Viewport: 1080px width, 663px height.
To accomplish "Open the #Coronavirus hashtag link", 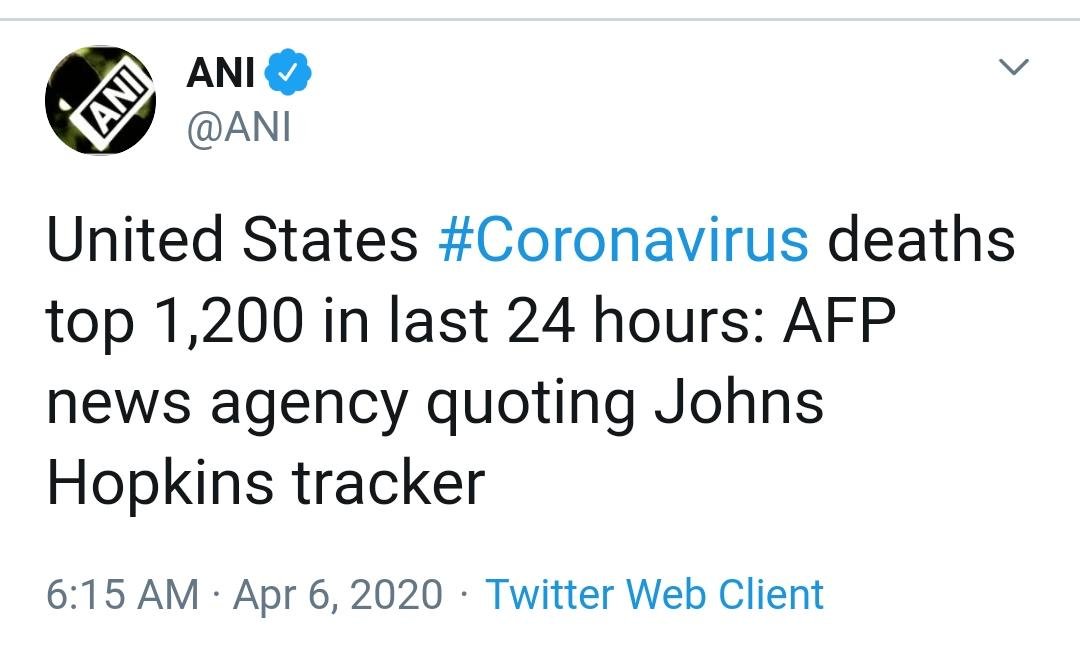I will (623, 242).
